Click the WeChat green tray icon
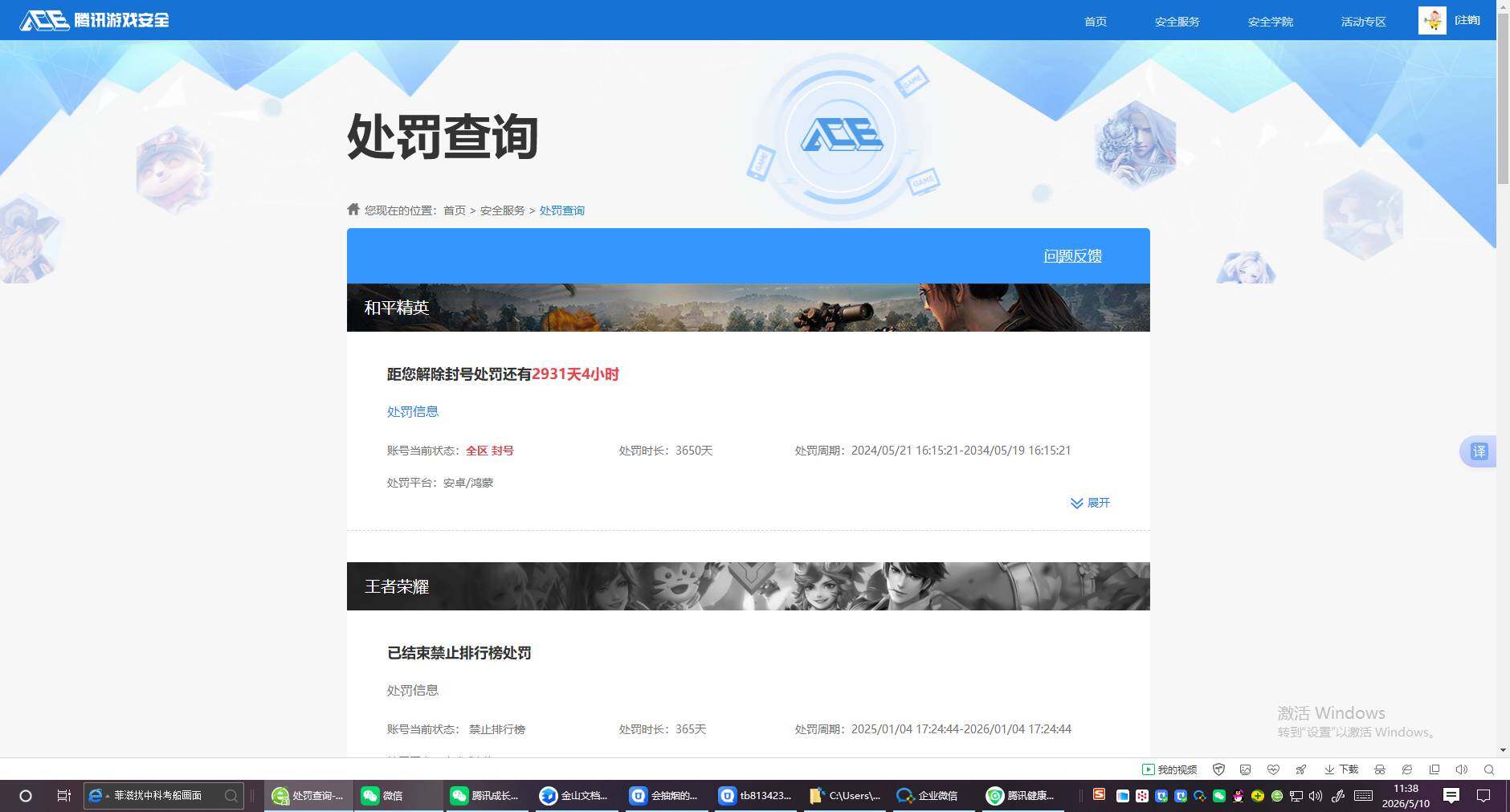The image size is (1510, 812). pyautogui.click(x=1219, y=796)
